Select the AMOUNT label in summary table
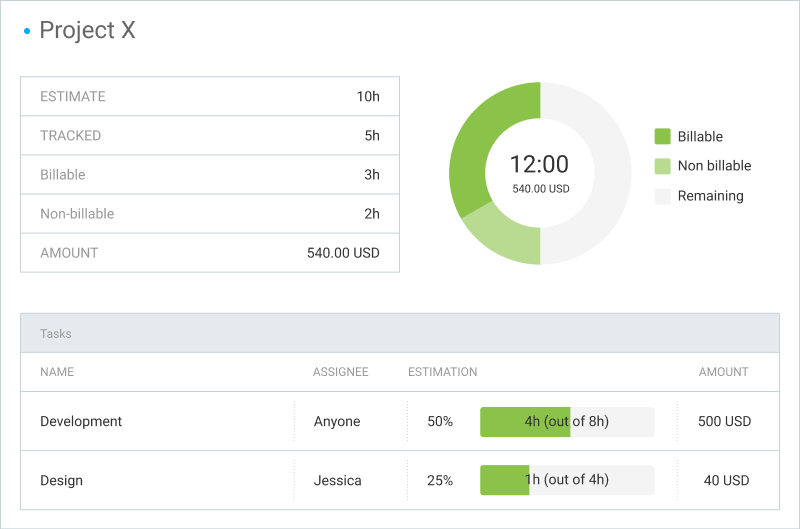The width and height of the screenshot is (800, 529). click(69, 253)
